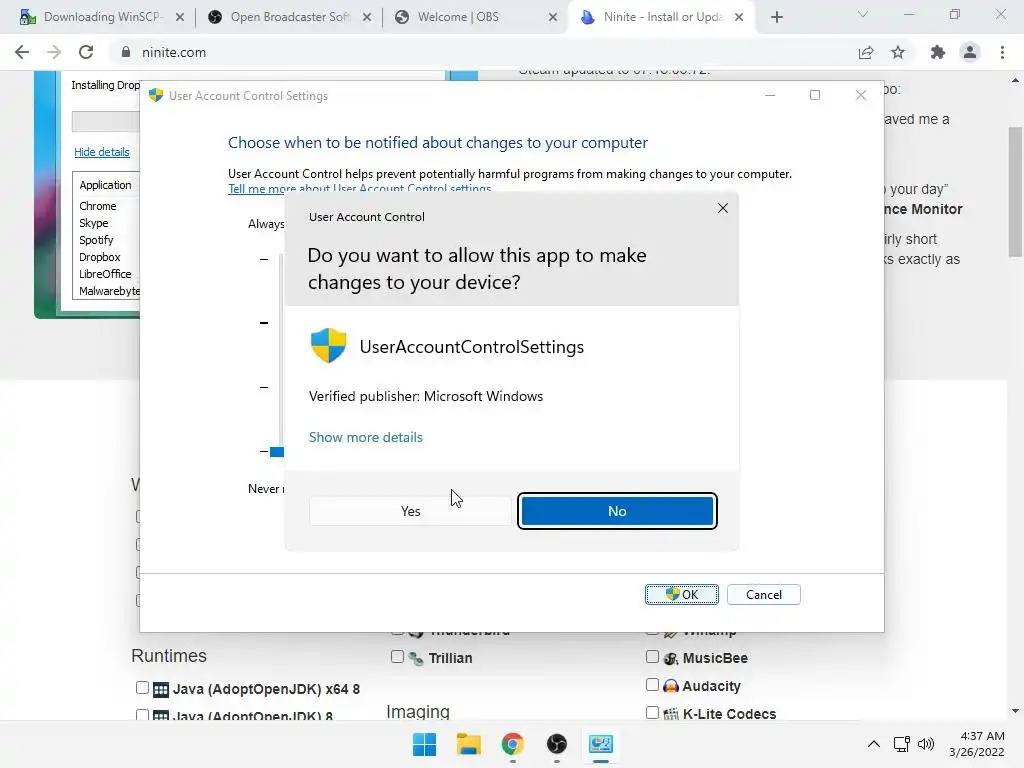Open Tell me more about UAC settings link
The height and width of the screenshot is (768, 1024).
pos(359,189)
